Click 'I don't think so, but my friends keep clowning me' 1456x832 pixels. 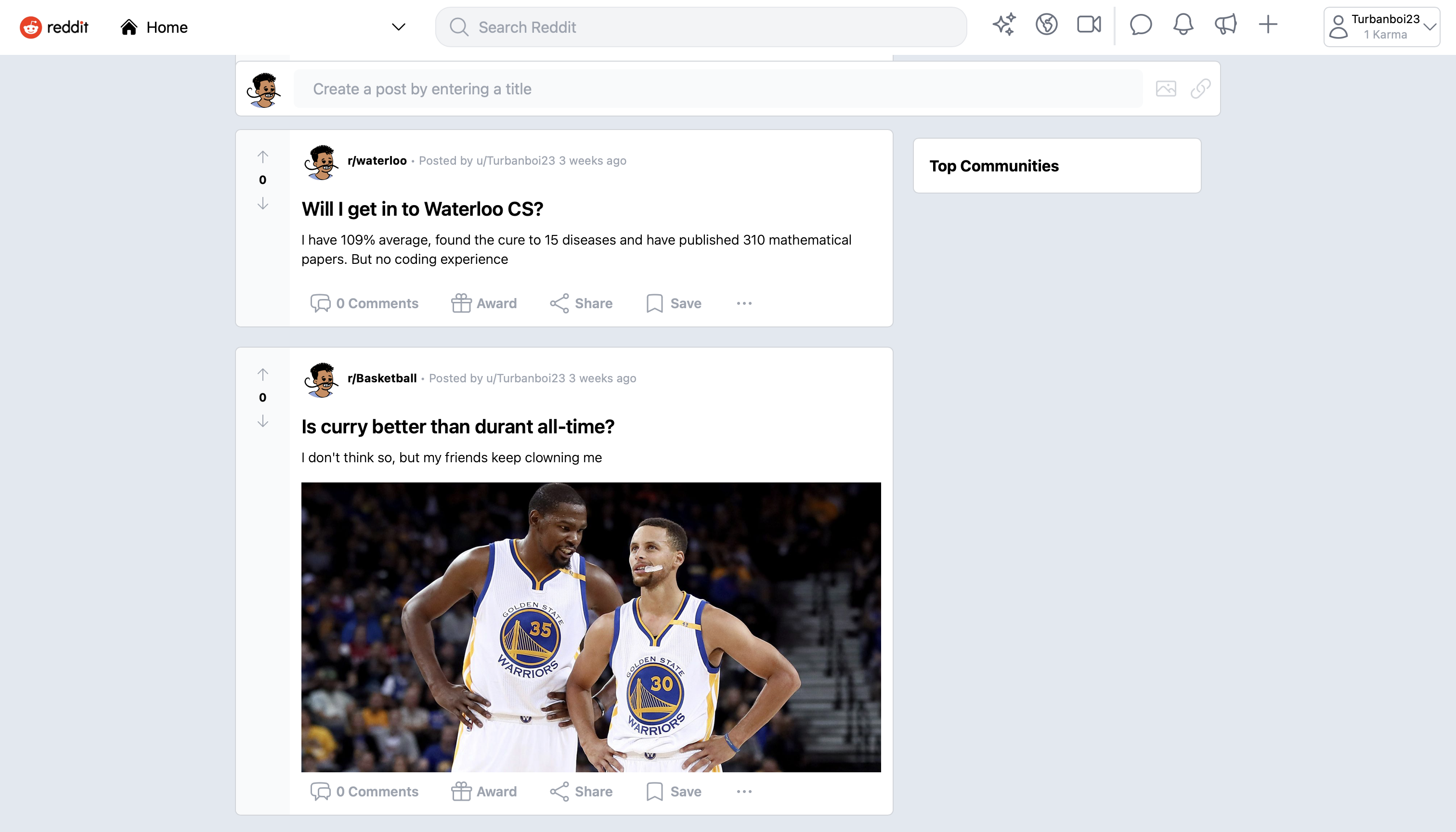452,458
